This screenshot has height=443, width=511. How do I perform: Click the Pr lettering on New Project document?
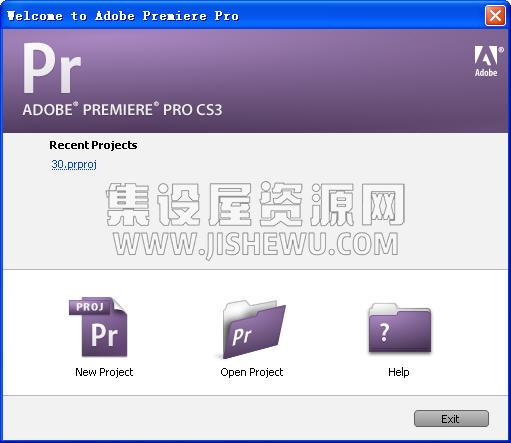click(104, 335)
